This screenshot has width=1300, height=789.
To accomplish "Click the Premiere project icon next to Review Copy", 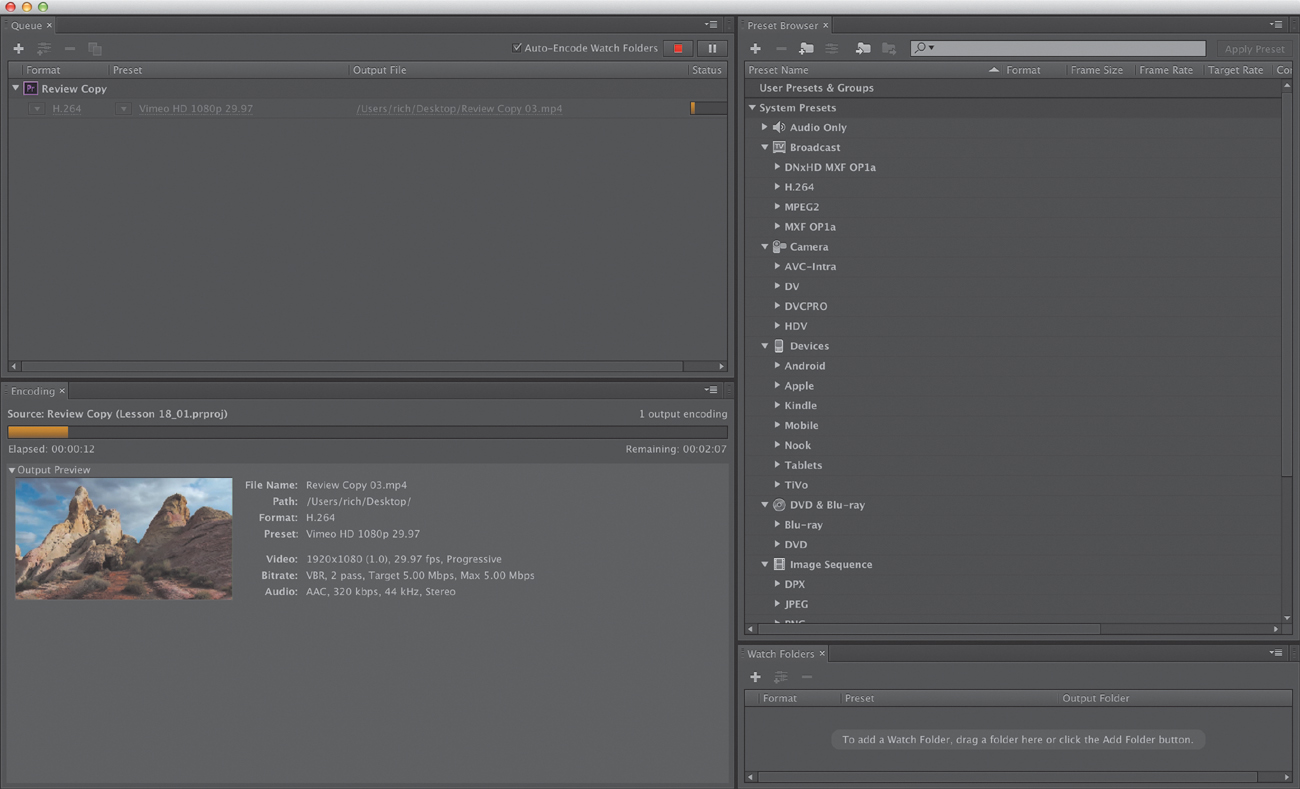I will [x=31, y=88].
